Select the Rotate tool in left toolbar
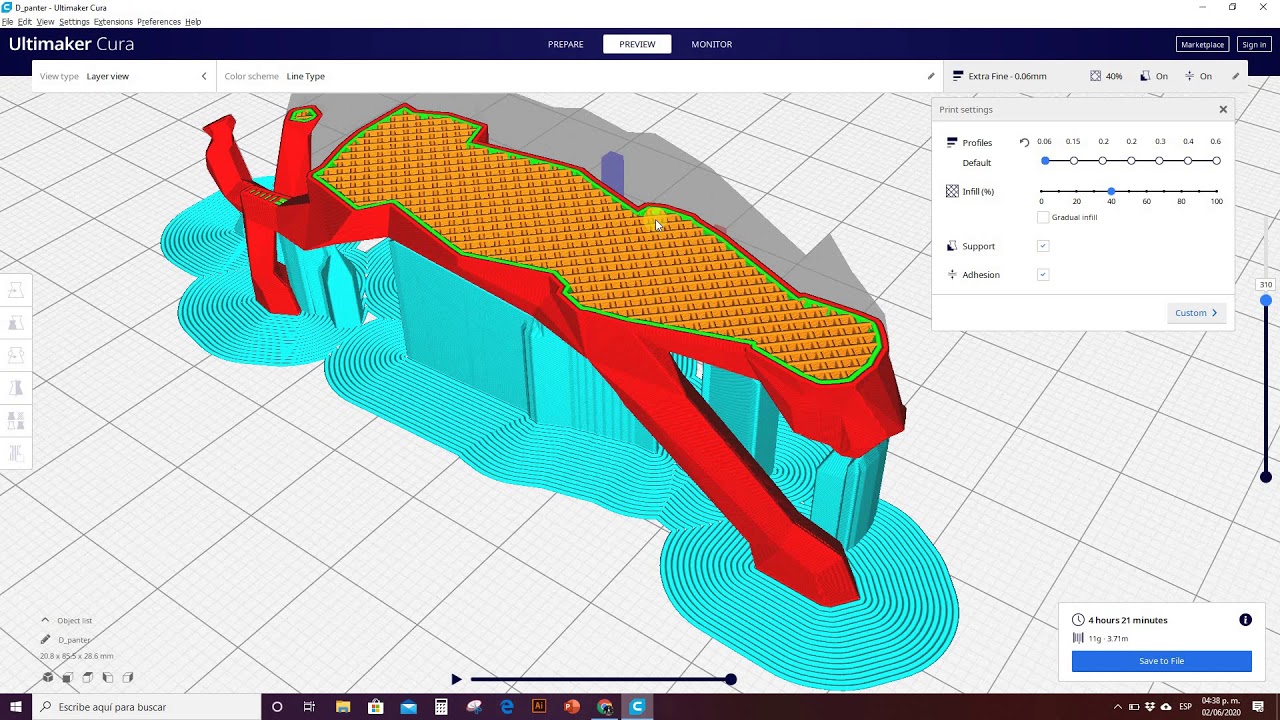This screenshot has height=720, width=1280. 16,355
